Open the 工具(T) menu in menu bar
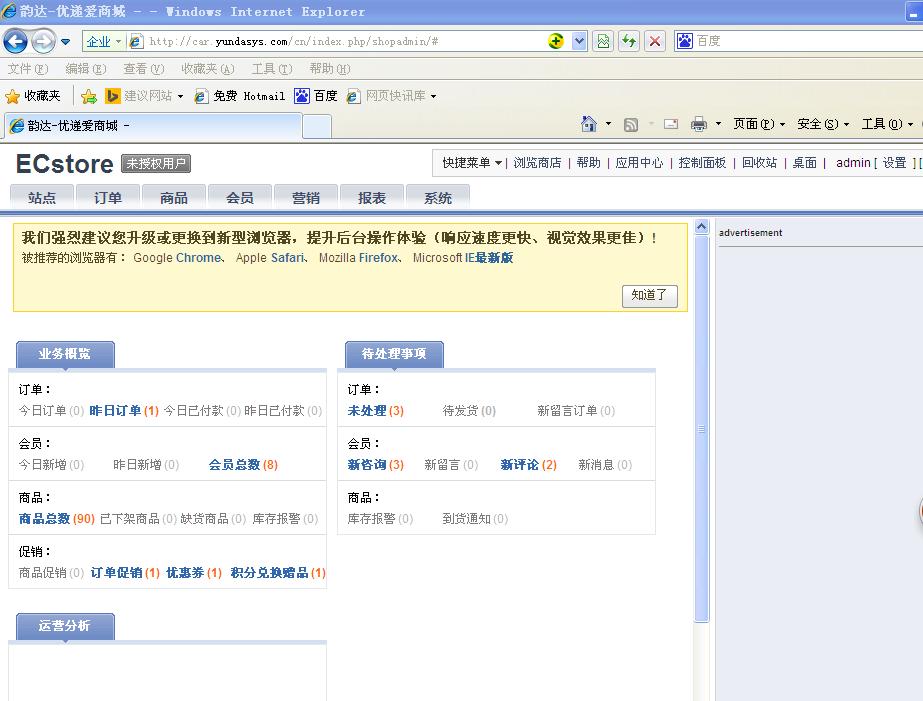The width and height of the screenshot is (923, 701). pyautogui.click(x=272, y=69)
